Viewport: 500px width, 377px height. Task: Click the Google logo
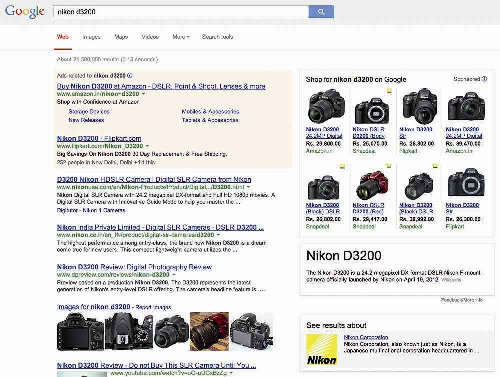click(25, 11)
